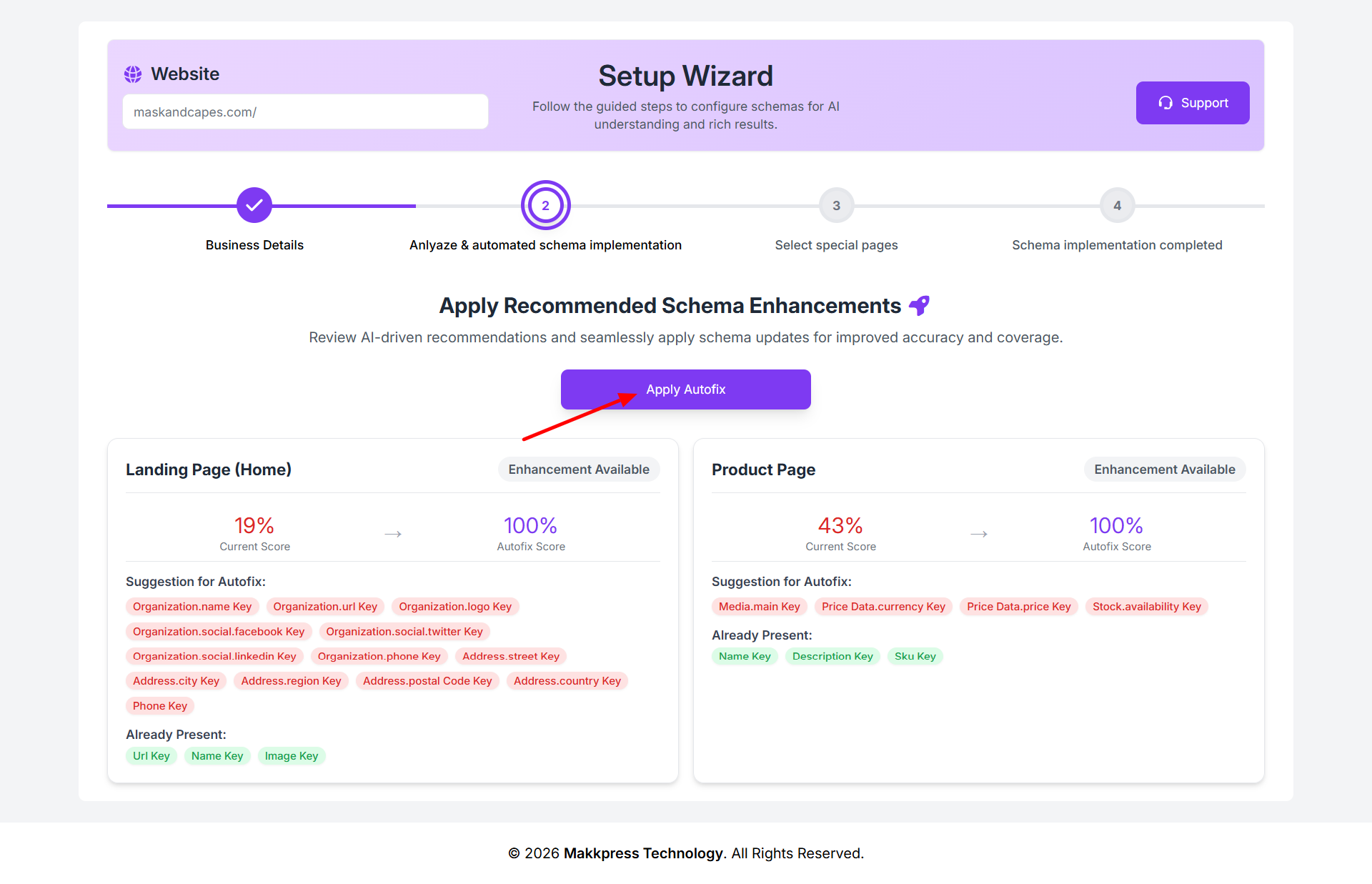Click the Product Page score arrow icon
This screenshot has width=1372, height=884.
click(979, 535)
